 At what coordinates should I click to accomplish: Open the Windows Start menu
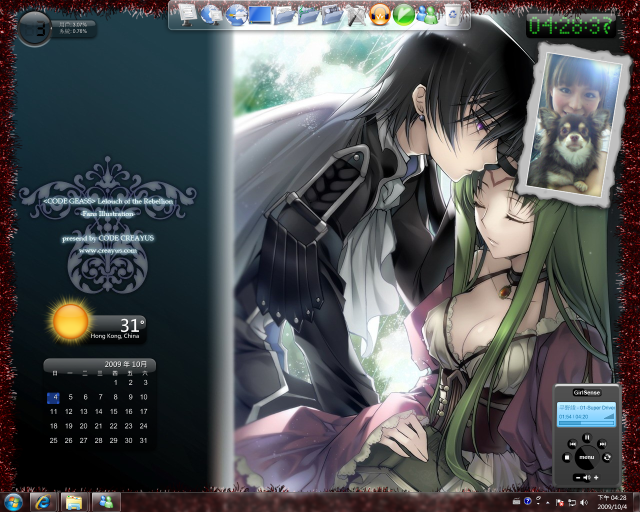[x=14, y=500]
